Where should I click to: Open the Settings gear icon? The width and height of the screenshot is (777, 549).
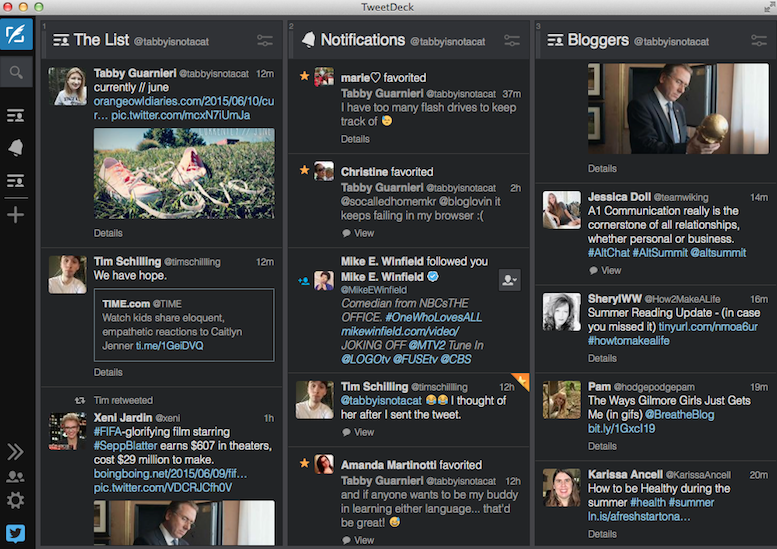tap(16, 501)
